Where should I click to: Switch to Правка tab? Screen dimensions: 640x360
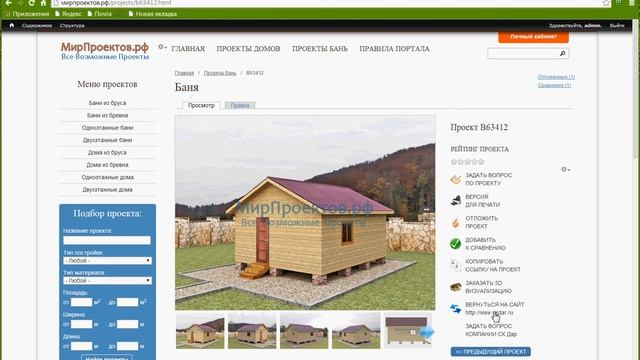click(x=240, y=105)
